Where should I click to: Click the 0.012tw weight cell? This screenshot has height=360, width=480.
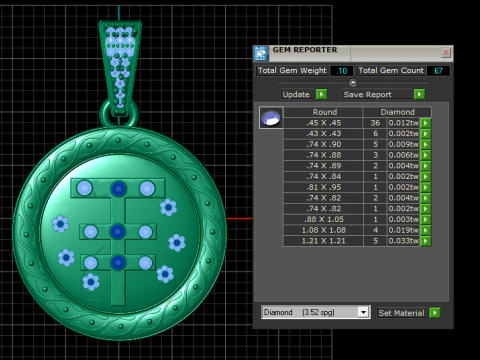(403, 123)
